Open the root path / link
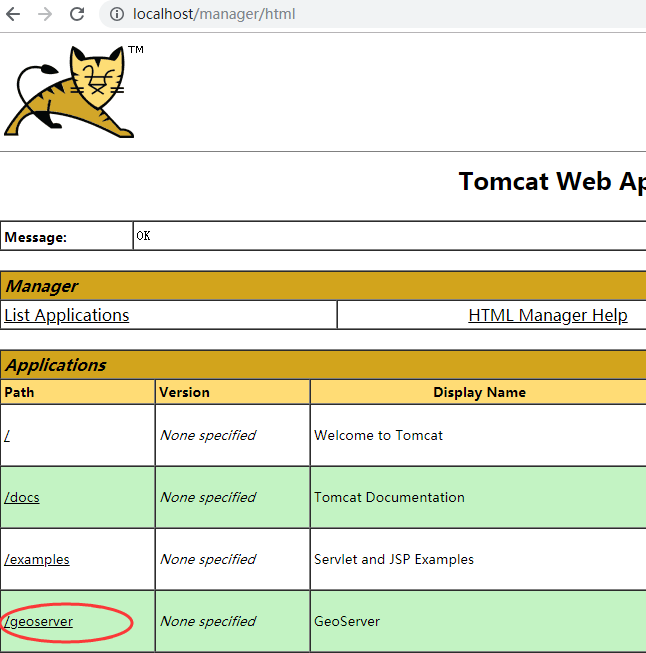The width and height of the screenshot is (646, 653). [x=7, y=436]
